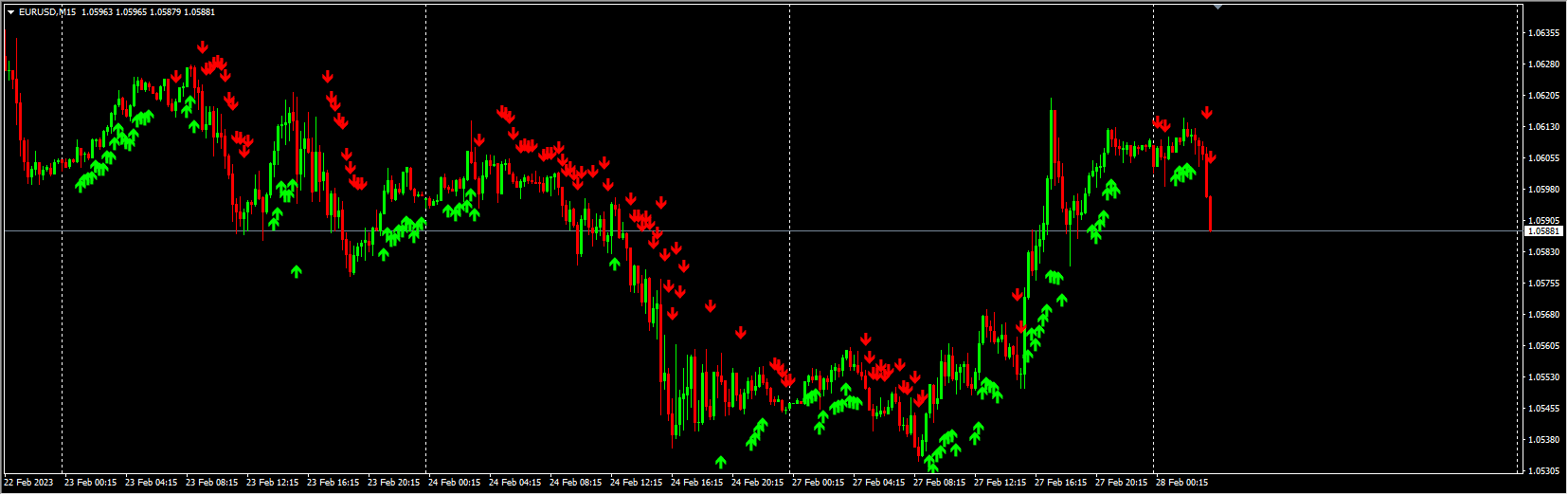Click the 1.05605 price scale label

tap(1543, 346)
